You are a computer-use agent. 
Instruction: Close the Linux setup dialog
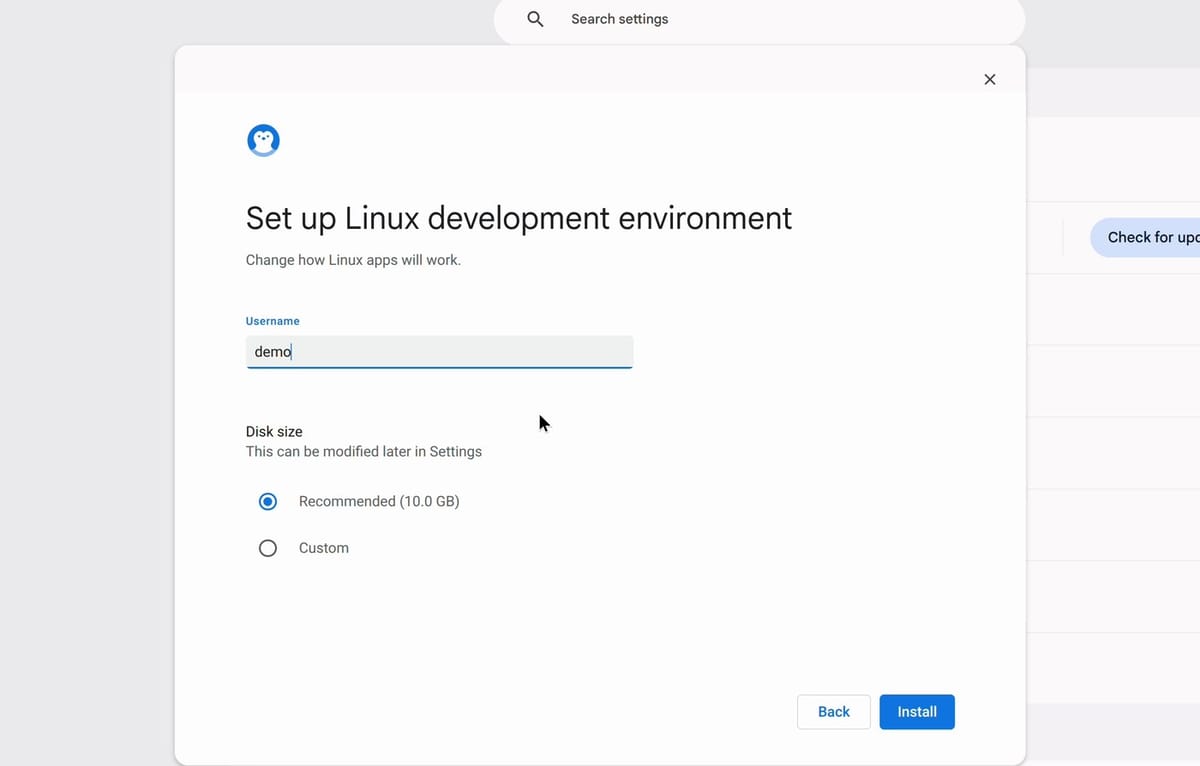[990, 79]
